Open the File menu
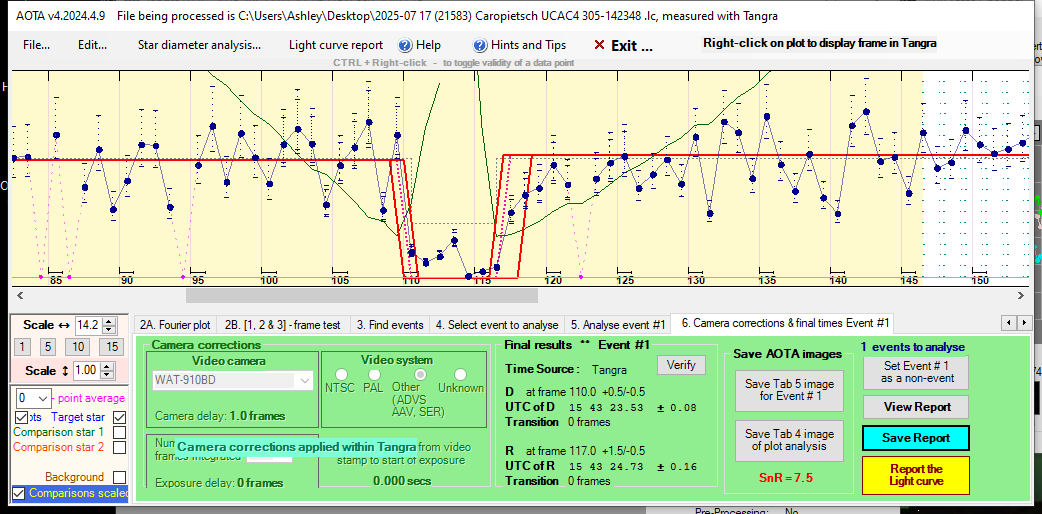 click(x=37, y=45)
